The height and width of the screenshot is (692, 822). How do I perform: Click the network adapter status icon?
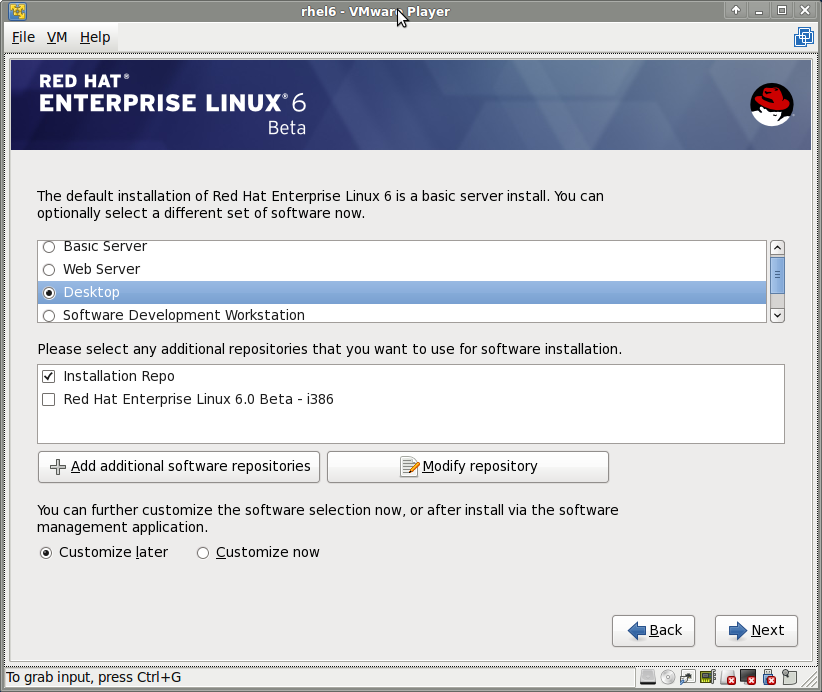coord(687,677)
